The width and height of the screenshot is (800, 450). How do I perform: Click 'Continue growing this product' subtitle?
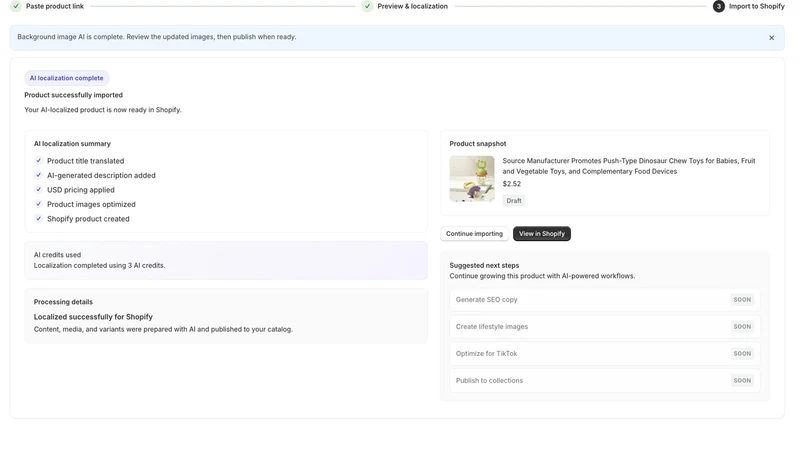tap(542, 276)
